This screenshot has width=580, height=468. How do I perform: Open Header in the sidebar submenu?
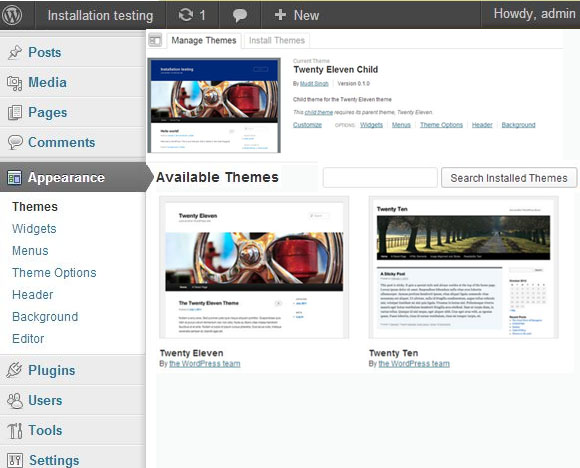pyautogui.click(x=33, y=295)
